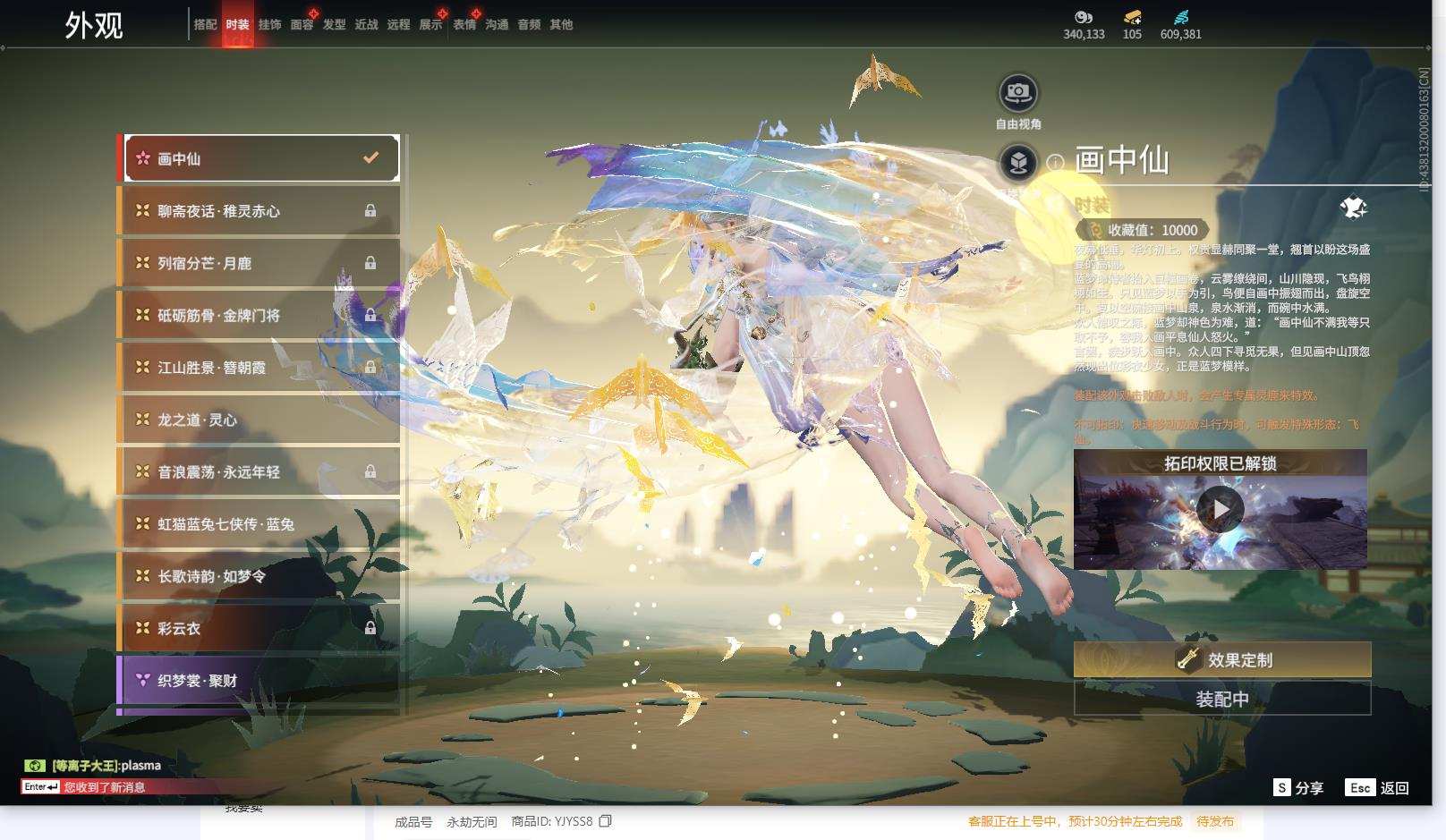Click lock icon on 聊斋夜话·稚灵赤心
Screen dimensions: 1446x840
click(370, 211)
